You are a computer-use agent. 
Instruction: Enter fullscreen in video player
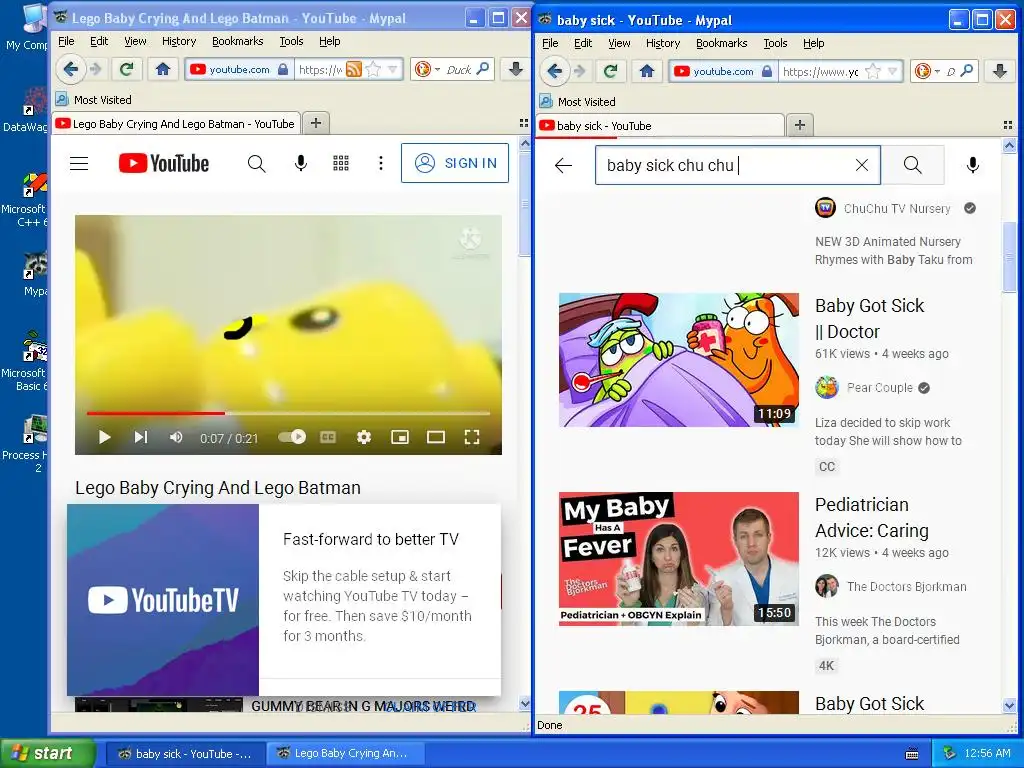pos(472,437)
